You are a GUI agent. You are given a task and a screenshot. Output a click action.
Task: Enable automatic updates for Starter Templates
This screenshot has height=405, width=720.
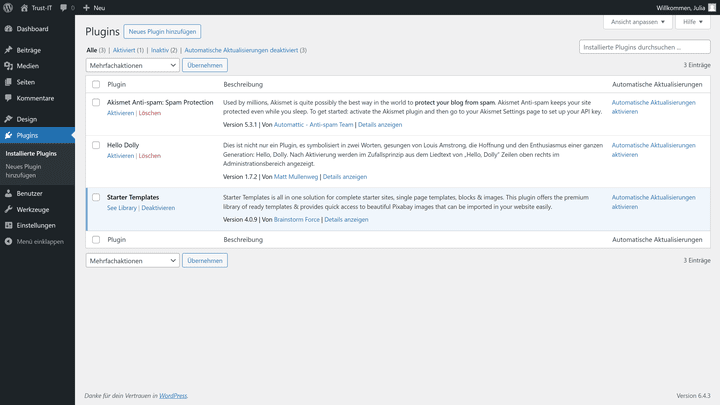(x=653, y=202)
